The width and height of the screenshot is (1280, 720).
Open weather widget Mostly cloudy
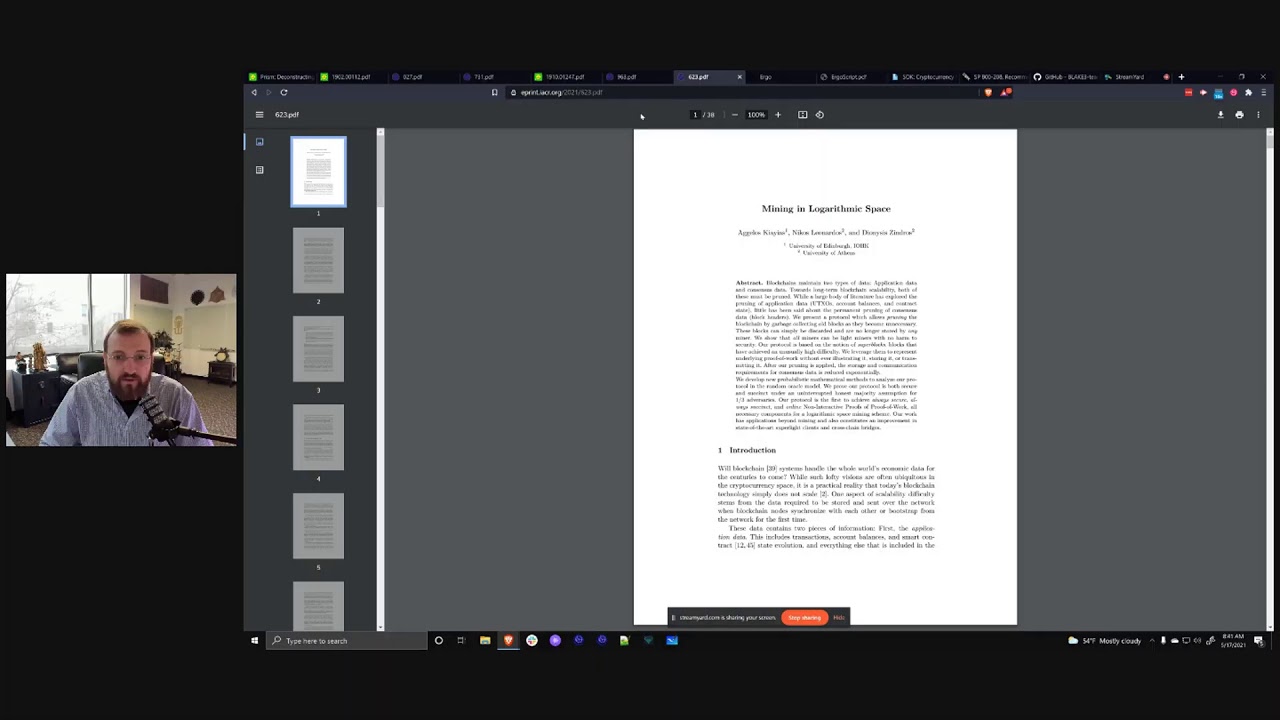click(1104, 641)
